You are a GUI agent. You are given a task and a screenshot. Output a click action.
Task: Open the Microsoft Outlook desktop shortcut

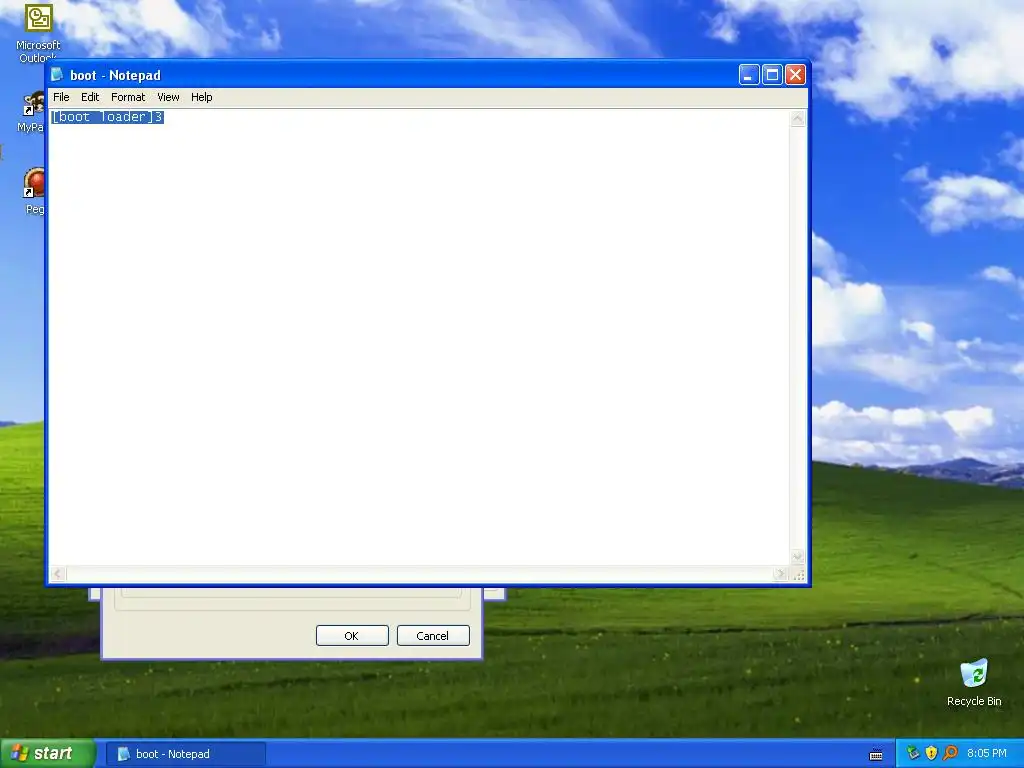(38, 33)
